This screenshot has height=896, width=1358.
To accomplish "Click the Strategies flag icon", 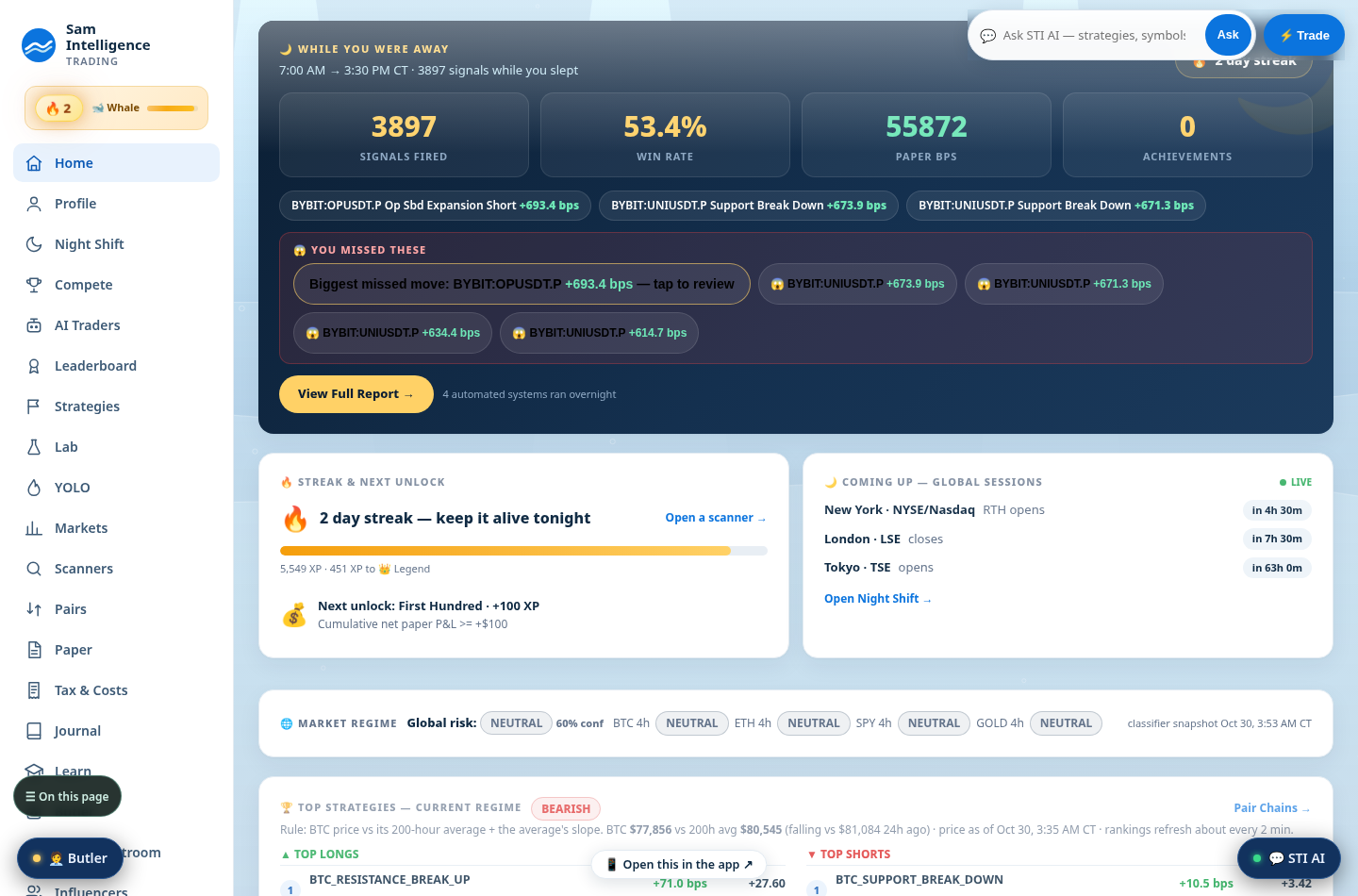I will tap(34, 407).
